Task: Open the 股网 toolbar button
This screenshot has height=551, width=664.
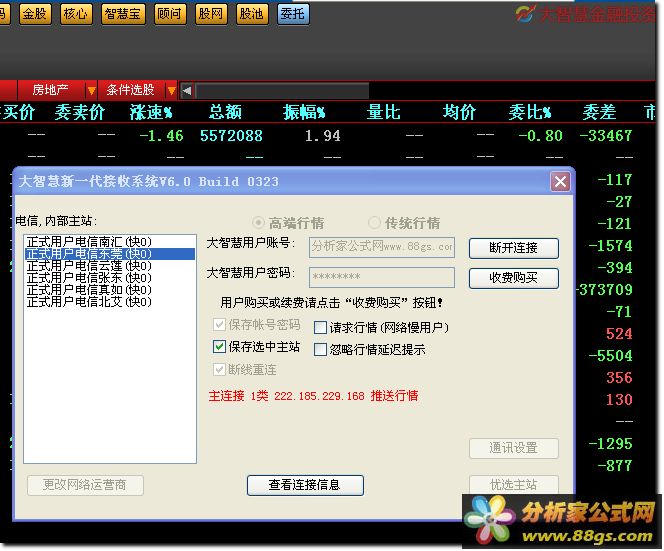Action: [211, 14]
